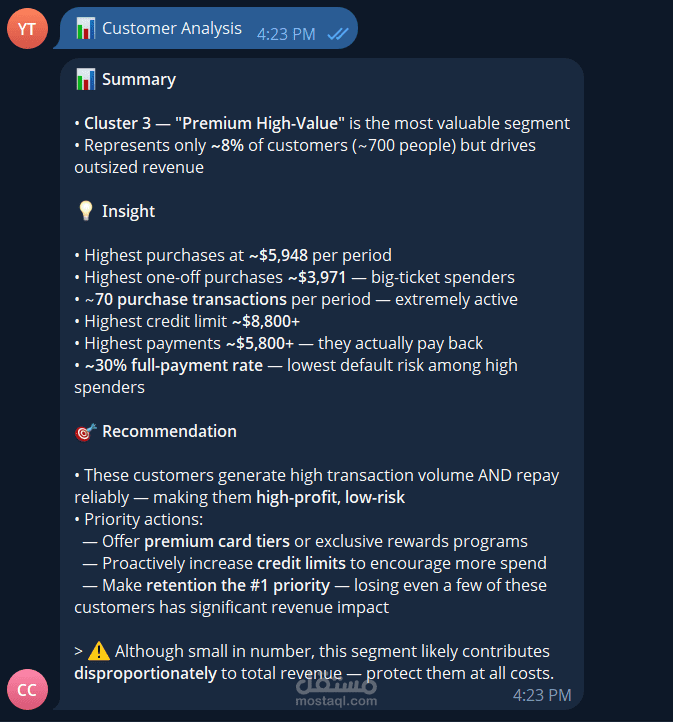Image resolution: width=673 pixels, height=722 pixels.
Task: Click the Summary heading text
Action: click(139, 79)
